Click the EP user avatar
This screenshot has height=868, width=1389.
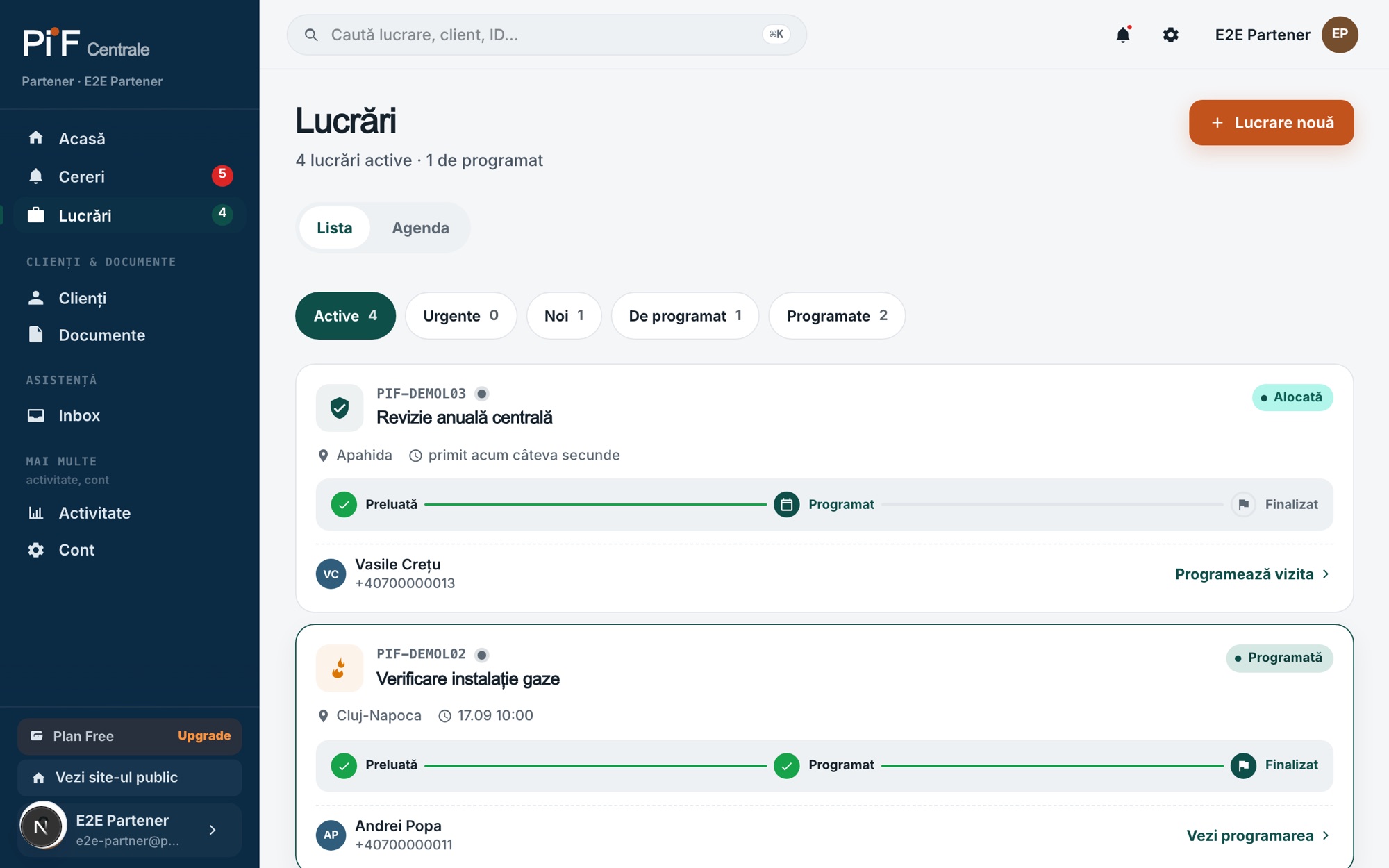point(1340,35)
